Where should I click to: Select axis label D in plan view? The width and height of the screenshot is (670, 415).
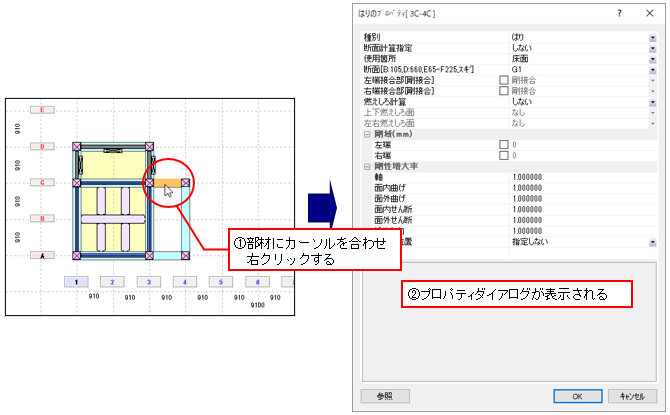[42, 146]
